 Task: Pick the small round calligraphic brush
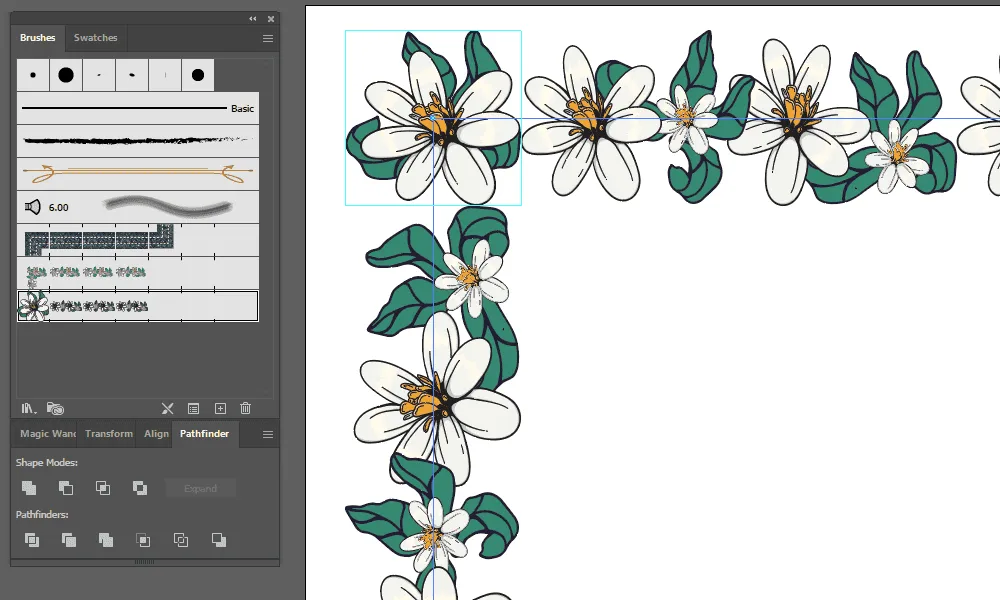click(x=33, y=75)
